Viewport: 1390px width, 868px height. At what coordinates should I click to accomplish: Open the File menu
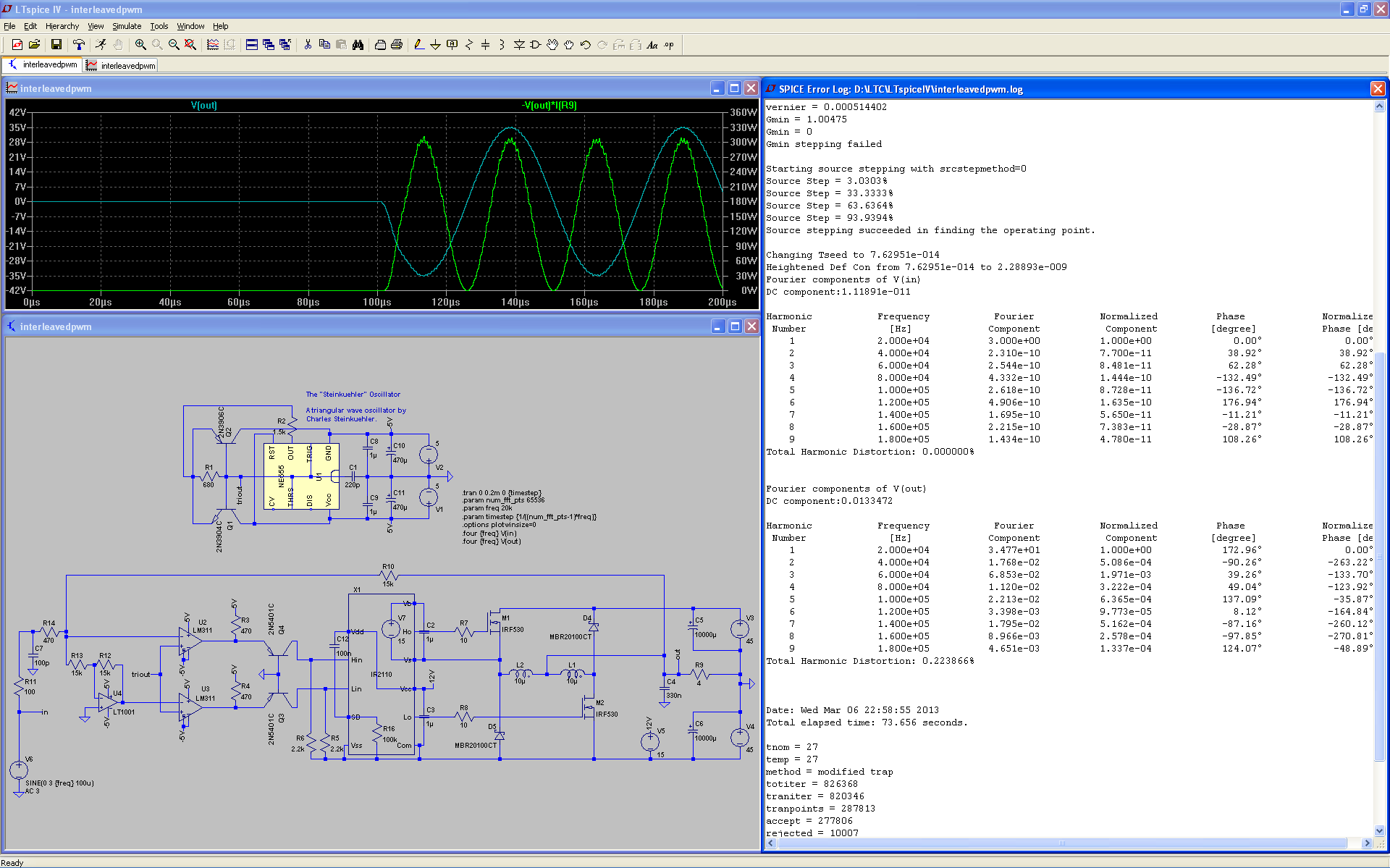click(9, 26)
